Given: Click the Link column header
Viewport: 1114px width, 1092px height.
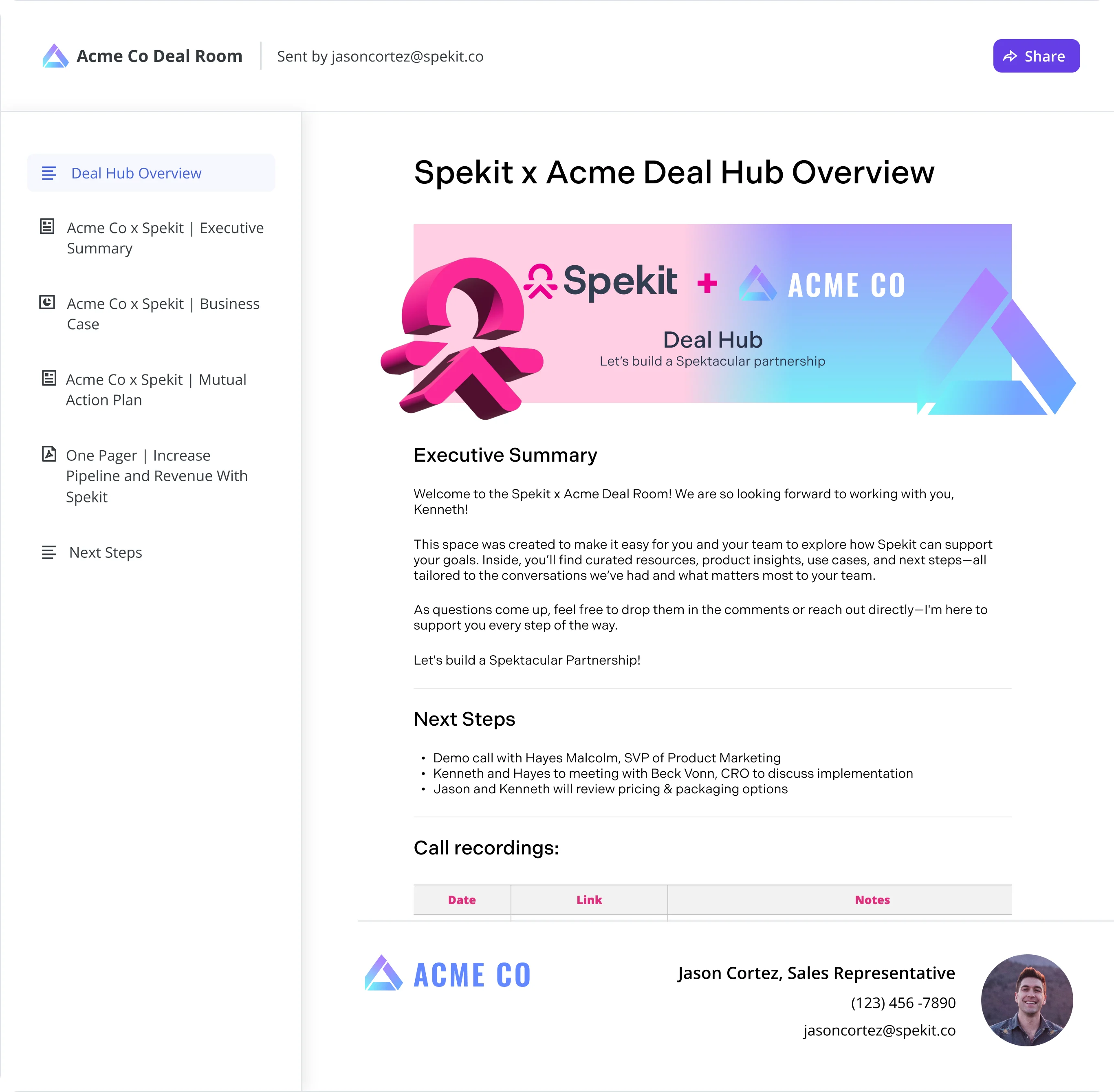Looking at the screenshot, I should 588,900.
